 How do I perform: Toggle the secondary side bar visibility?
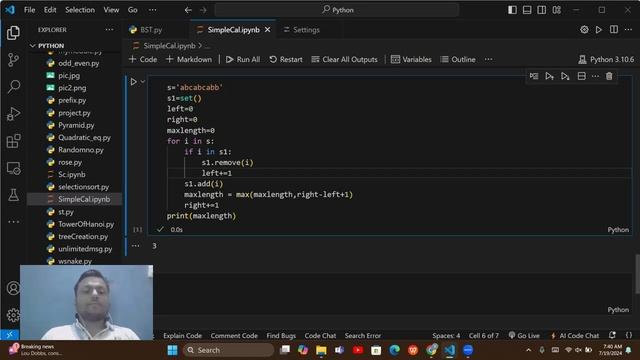click(x=542, y=10)
